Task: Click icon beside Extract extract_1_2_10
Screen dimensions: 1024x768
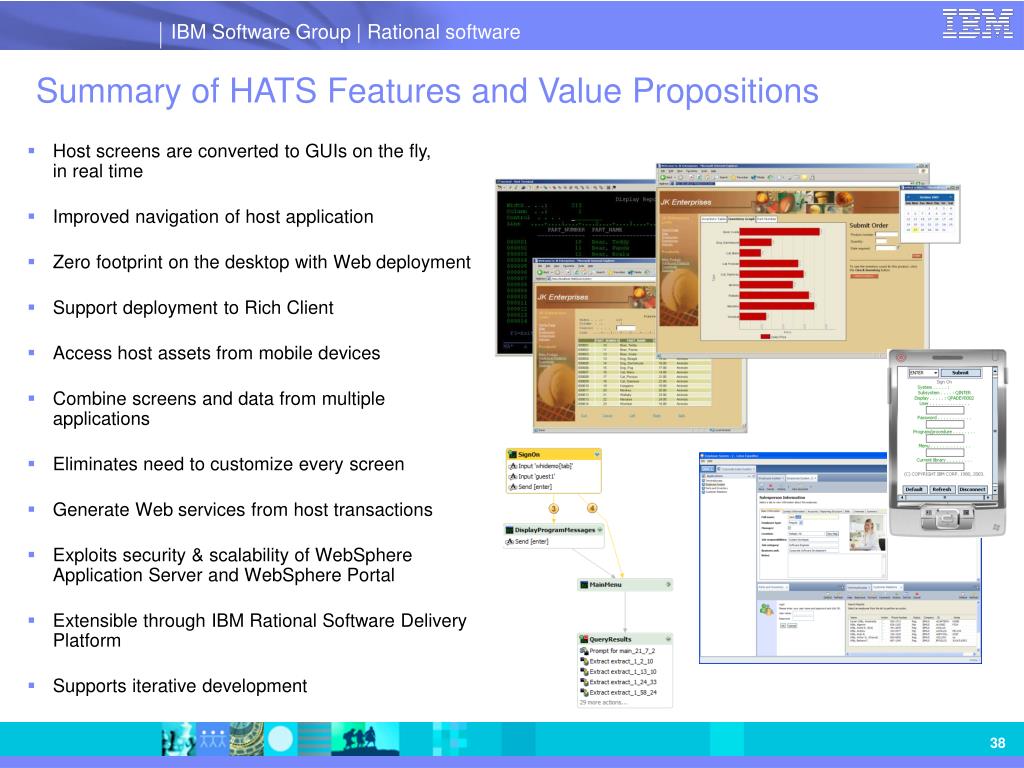Action: 584,662
